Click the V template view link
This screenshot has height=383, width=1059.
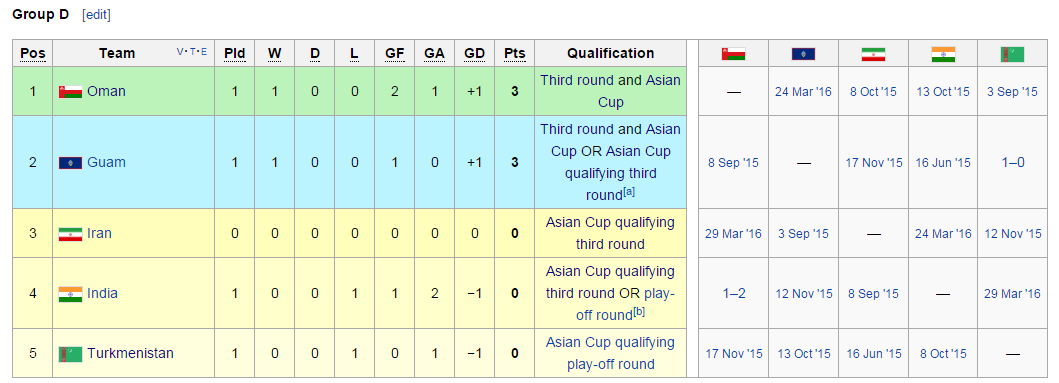pyautogui.click(x=180, y=52)
